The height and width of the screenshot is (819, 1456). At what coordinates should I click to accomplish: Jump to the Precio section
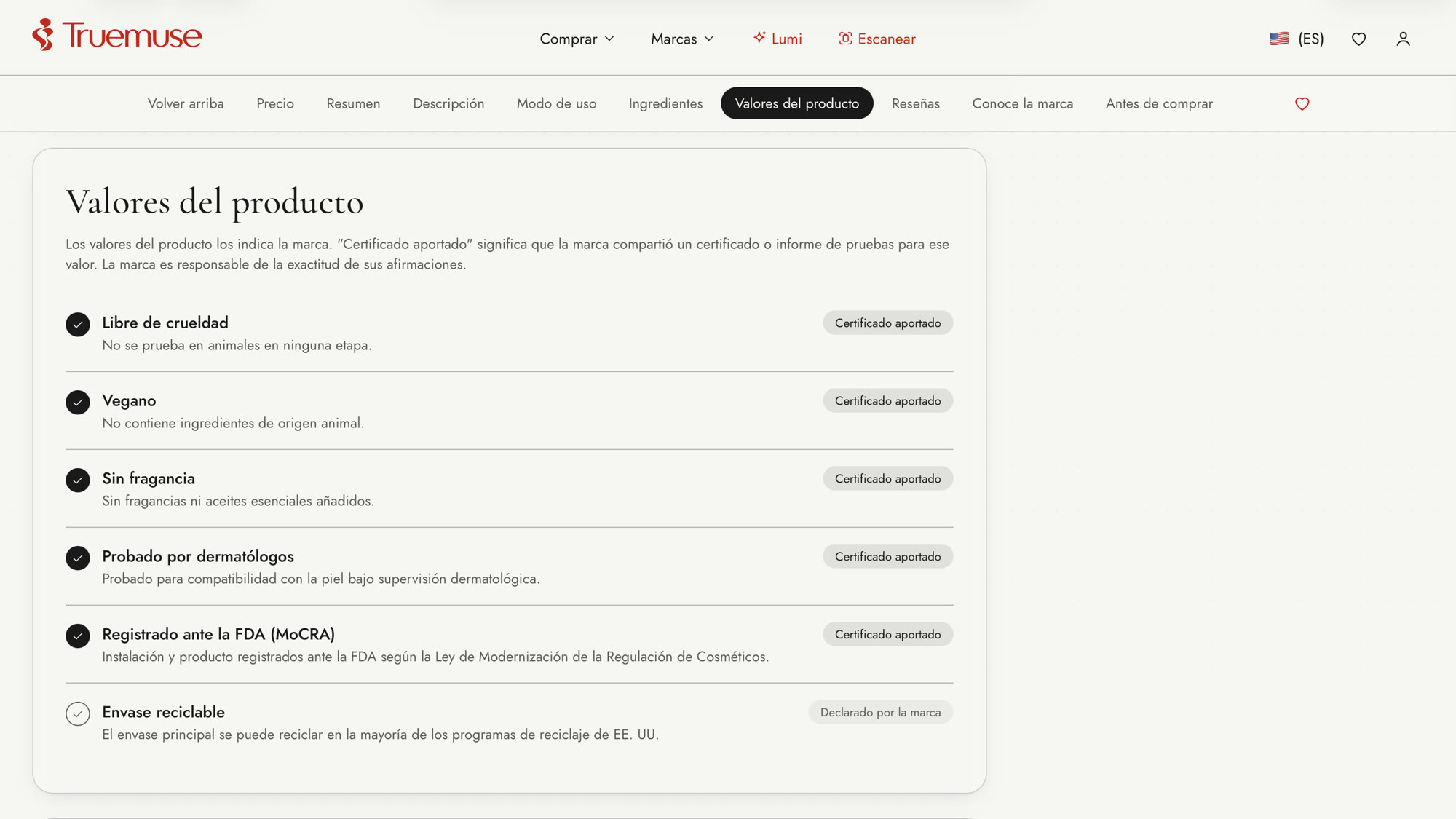coord(275,103)
